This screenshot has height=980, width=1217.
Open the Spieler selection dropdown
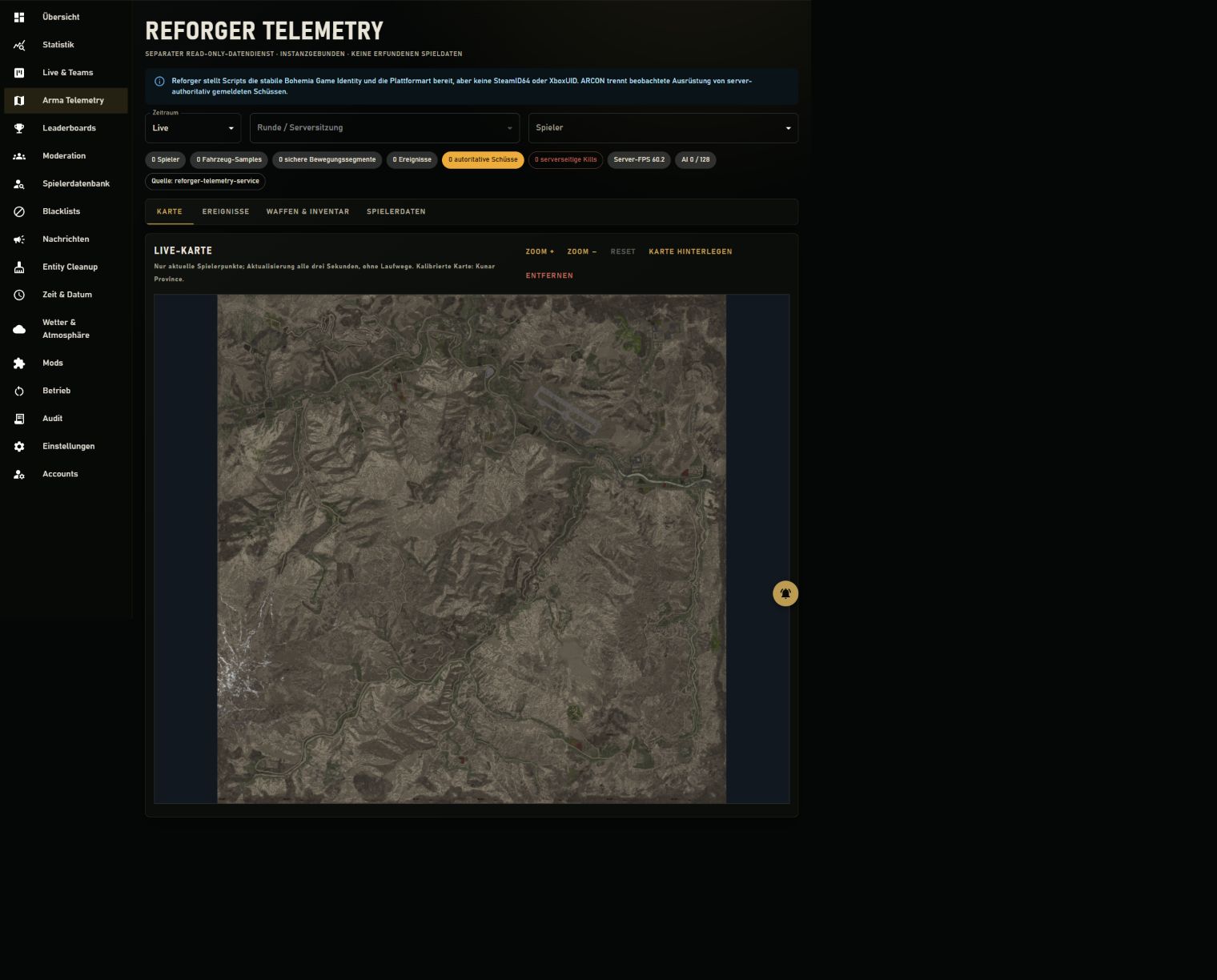click(x=663, y=128)
